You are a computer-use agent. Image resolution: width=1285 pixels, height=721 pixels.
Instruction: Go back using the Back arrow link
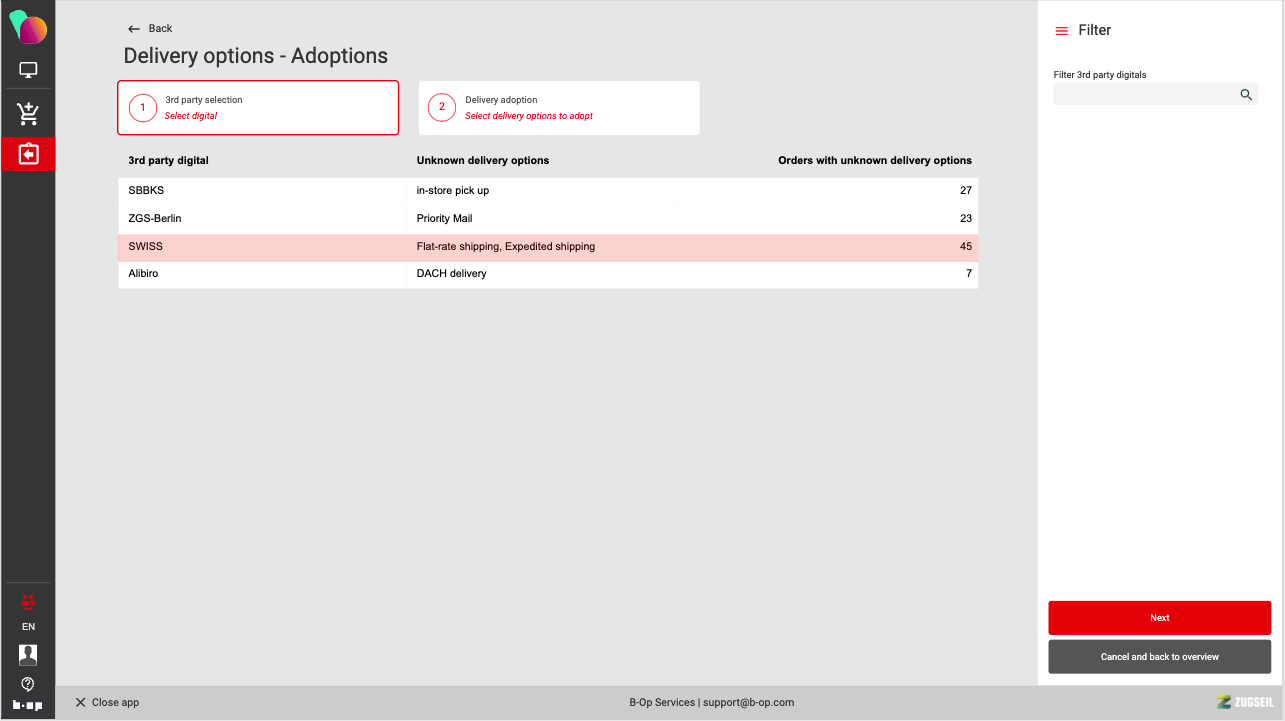click(150, 28)
